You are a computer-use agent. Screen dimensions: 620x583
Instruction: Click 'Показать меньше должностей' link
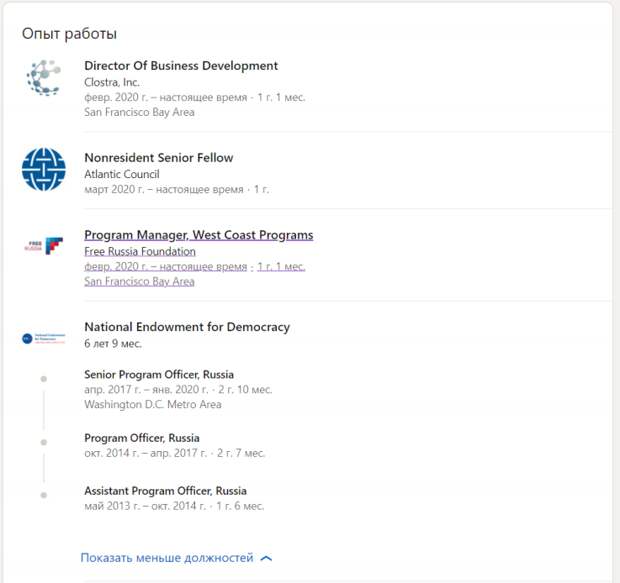[167, 558]
